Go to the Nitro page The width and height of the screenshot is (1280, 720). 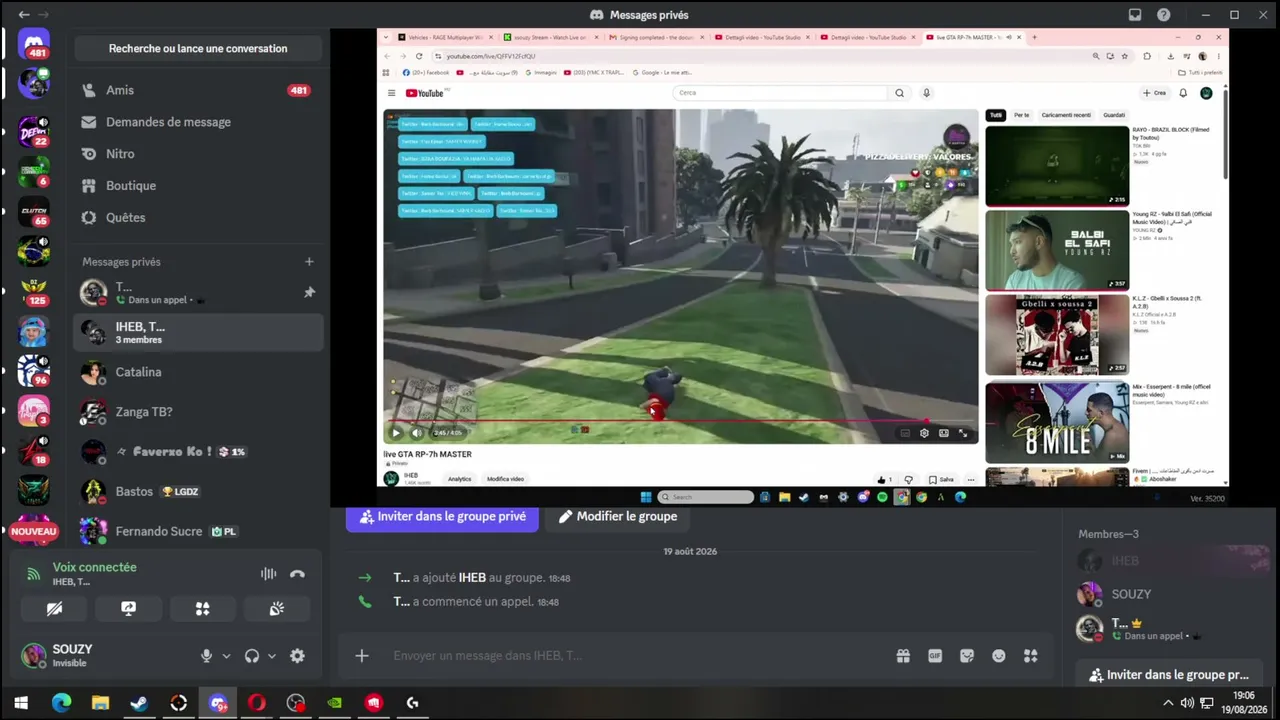pos(198,154)
